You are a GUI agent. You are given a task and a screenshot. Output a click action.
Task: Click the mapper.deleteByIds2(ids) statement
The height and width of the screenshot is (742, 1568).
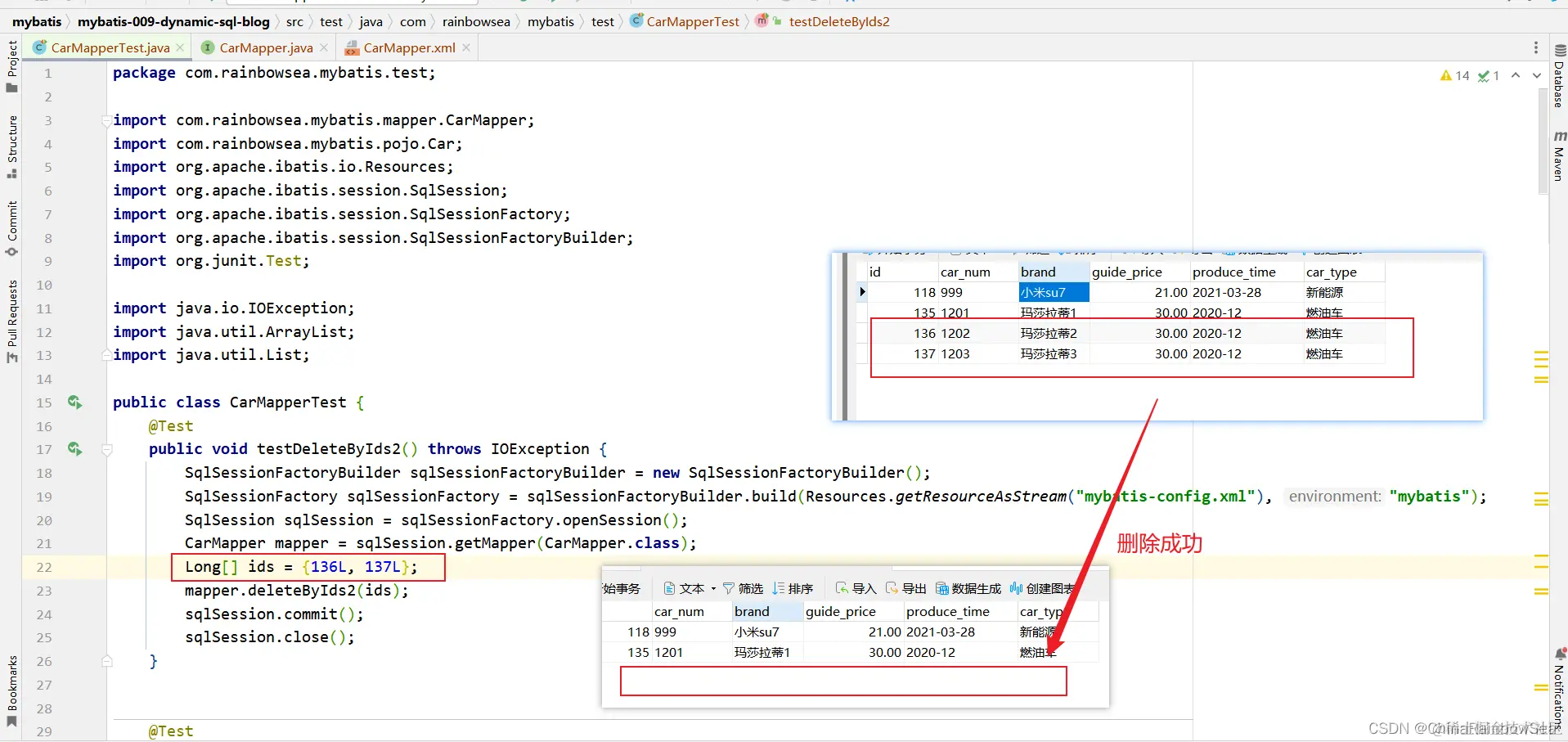296,591
